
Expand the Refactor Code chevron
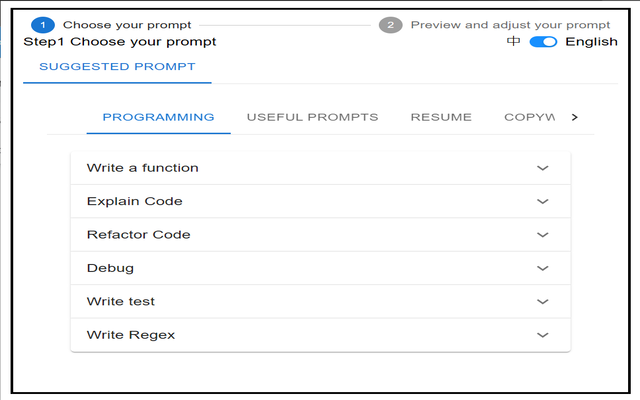pyautogui.click(x=542, y=235)
